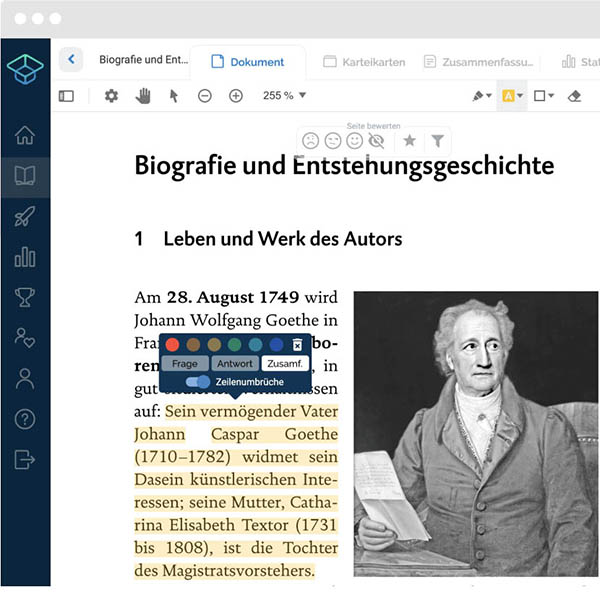
Task: Open the trophy achievements sidebar icon
Action: click(x=25, y=297)
